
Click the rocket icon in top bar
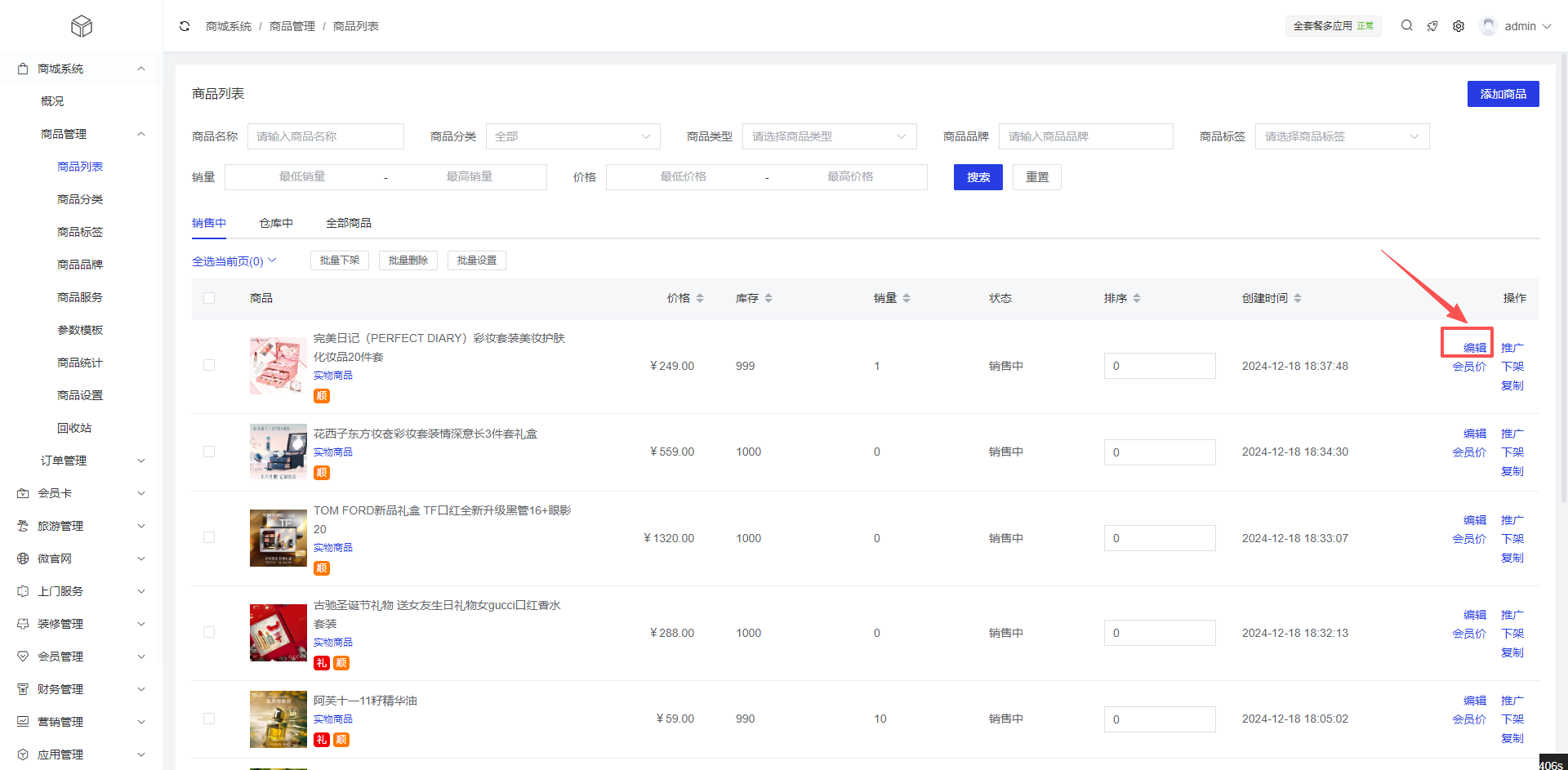coord(1432,26)
